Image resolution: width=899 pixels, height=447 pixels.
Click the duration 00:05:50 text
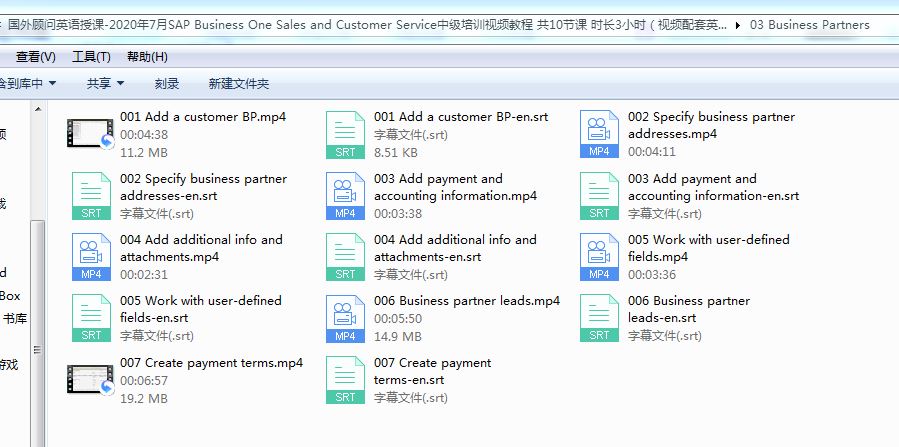point(398,319)
